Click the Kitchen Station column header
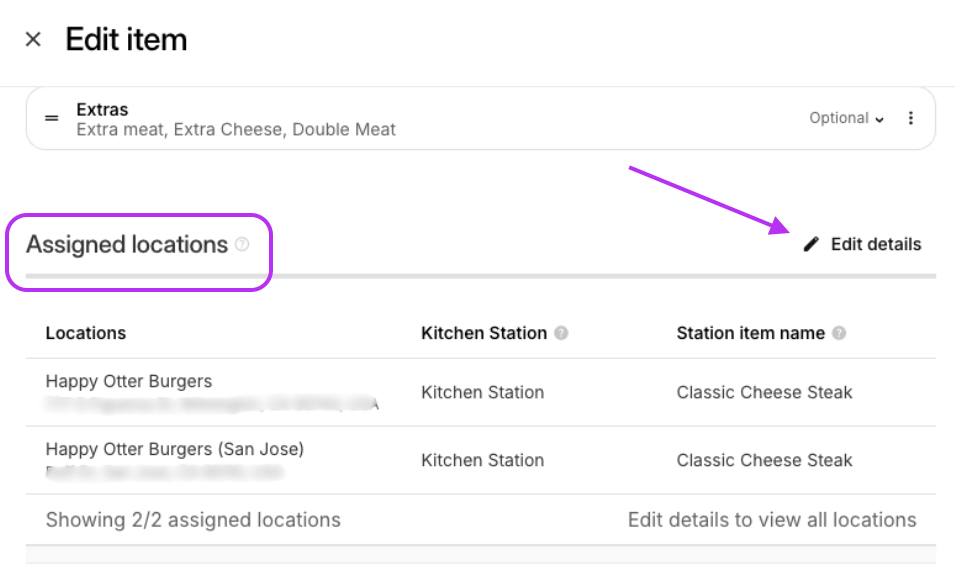This screenshot has height=572, width=955. click(484, 334)
